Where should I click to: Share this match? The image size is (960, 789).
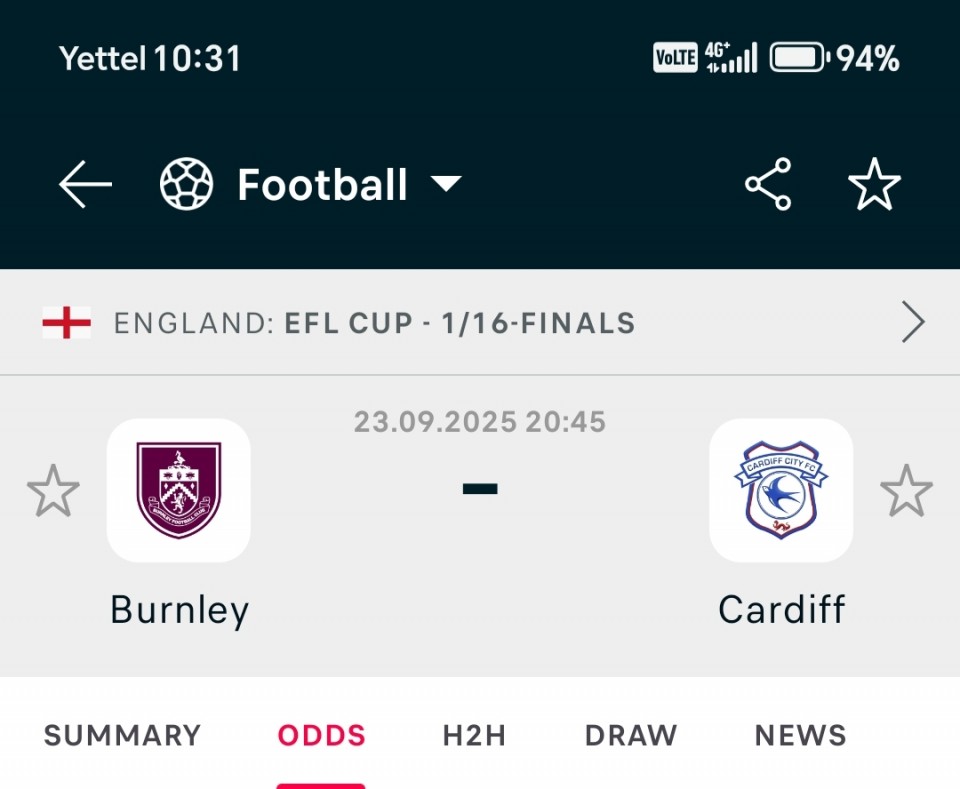[768, 185]
